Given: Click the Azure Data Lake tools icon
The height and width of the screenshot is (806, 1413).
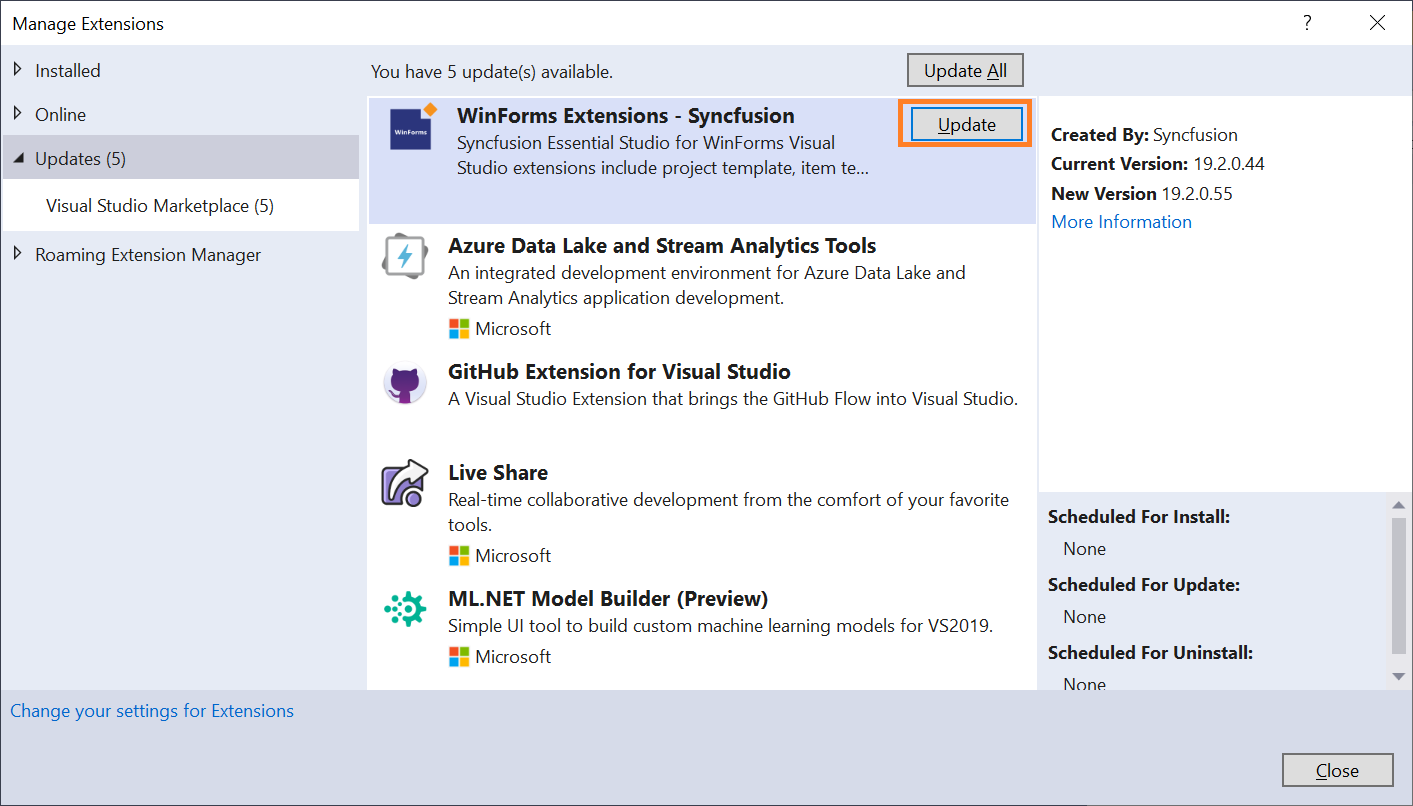Looking at the screenshot, I should [x=405, y=257].
